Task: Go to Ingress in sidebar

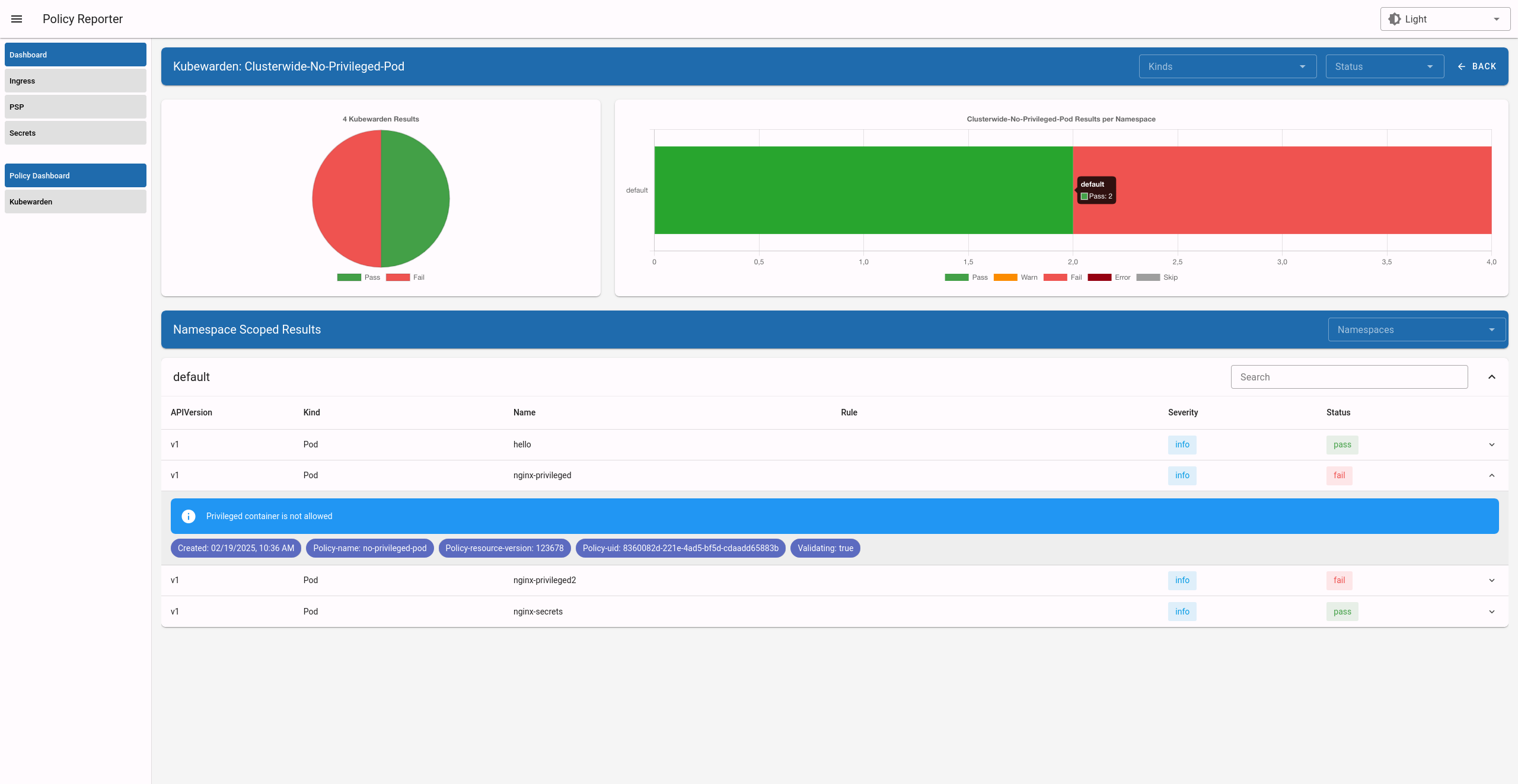Action: (75, 81)
